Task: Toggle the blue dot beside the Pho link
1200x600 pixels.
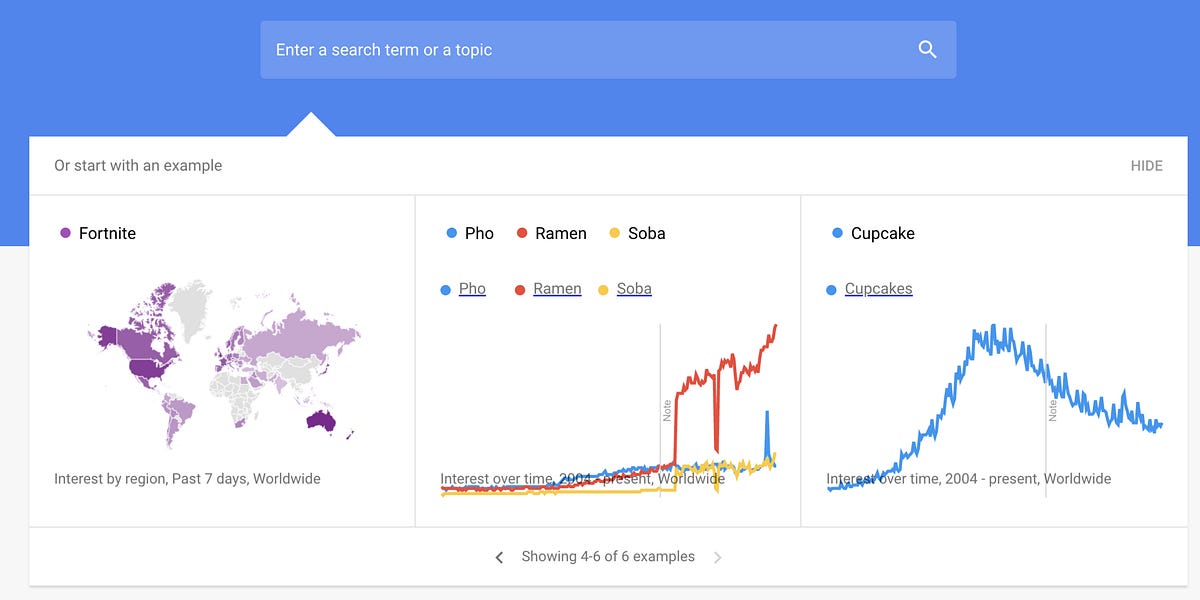Action: (446, 288)
